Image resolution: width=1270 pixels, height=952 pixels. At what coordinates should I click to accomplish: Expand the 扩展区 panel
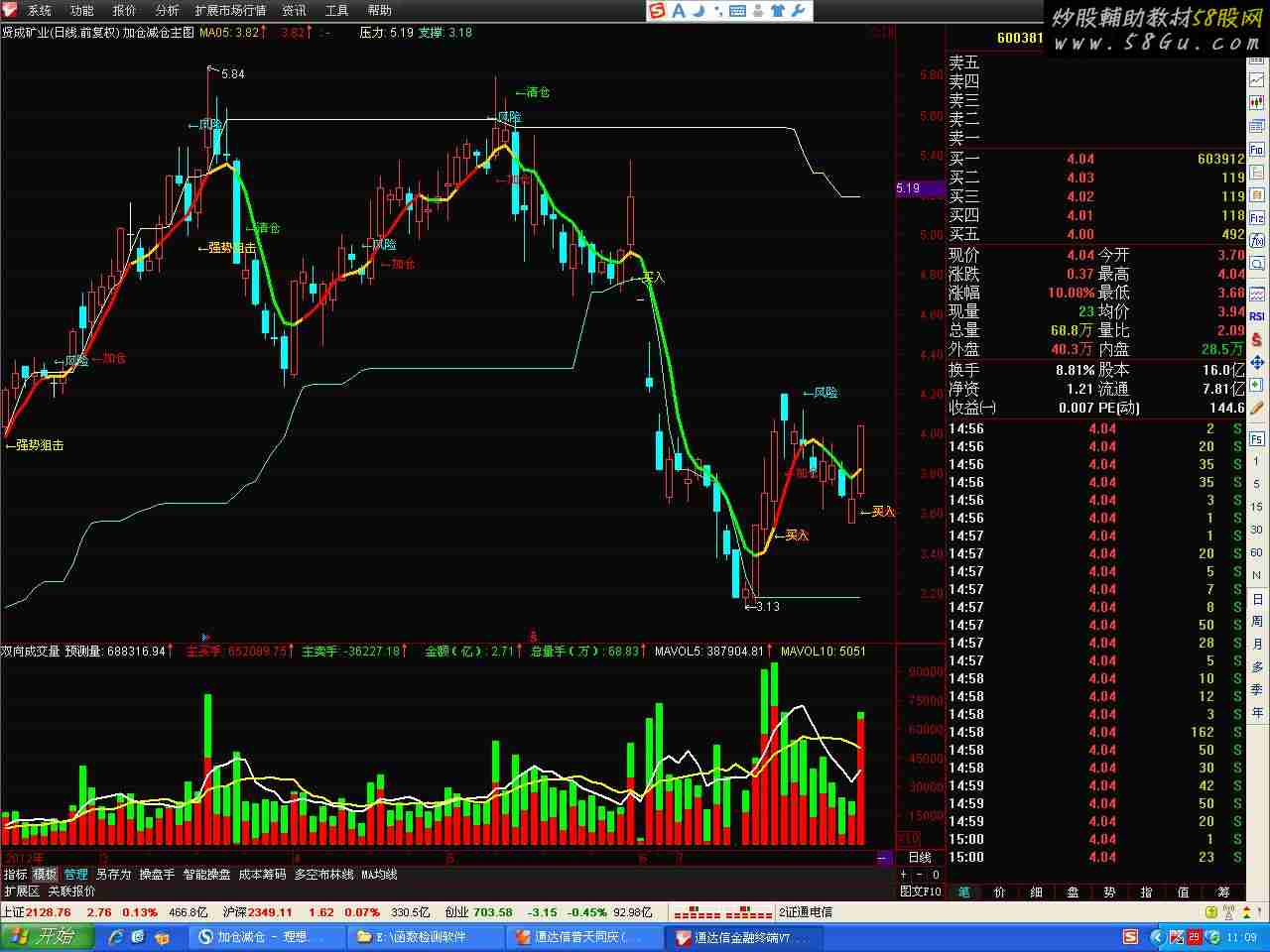point(21,892)
